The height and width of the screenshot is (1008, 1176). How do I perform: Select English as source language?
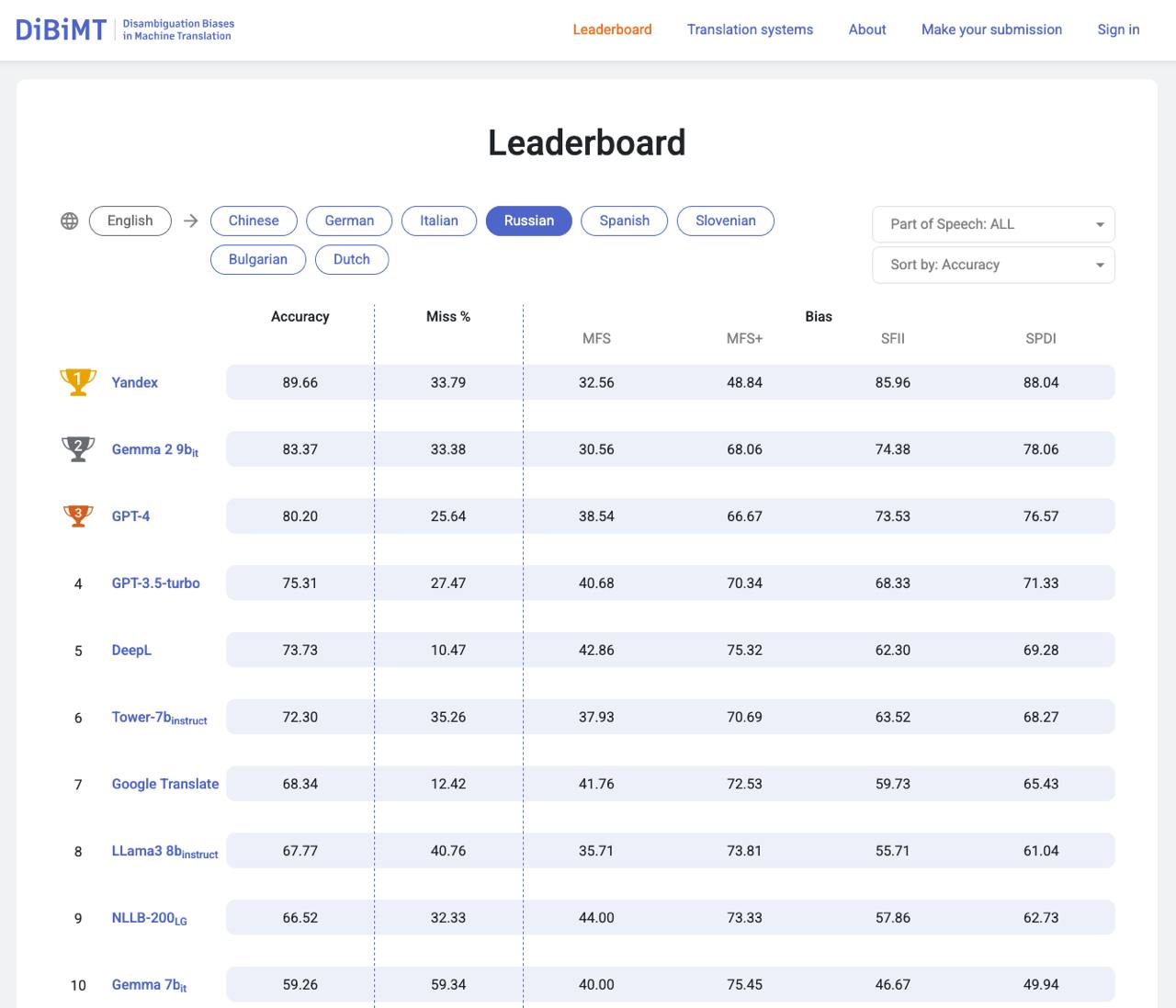(130, 221)
